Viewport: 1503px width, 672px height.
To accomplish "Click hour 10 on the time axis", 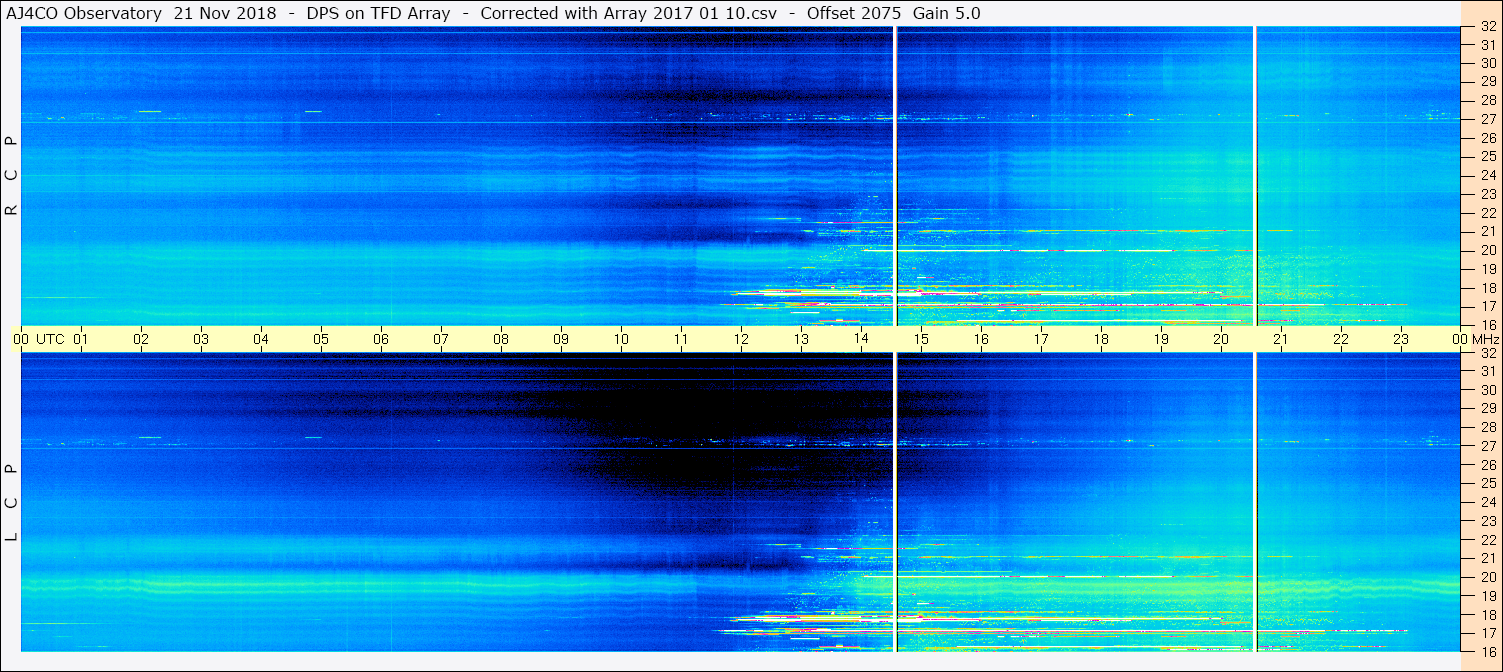I will [x=621, y=339].
